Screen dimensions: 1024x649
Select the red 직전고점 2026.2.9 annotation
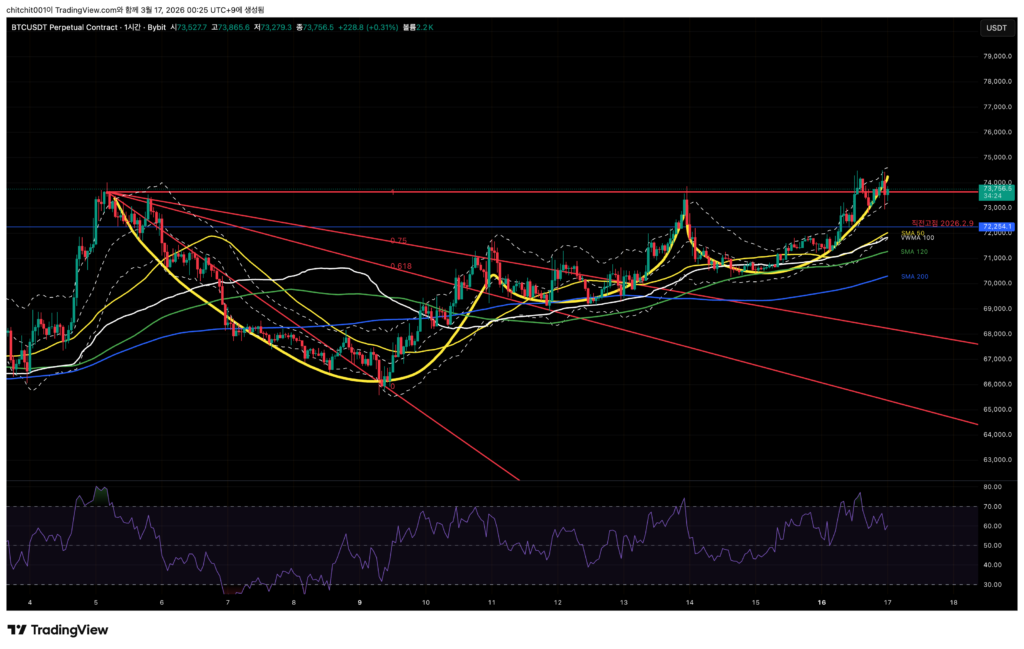(941, 223)
